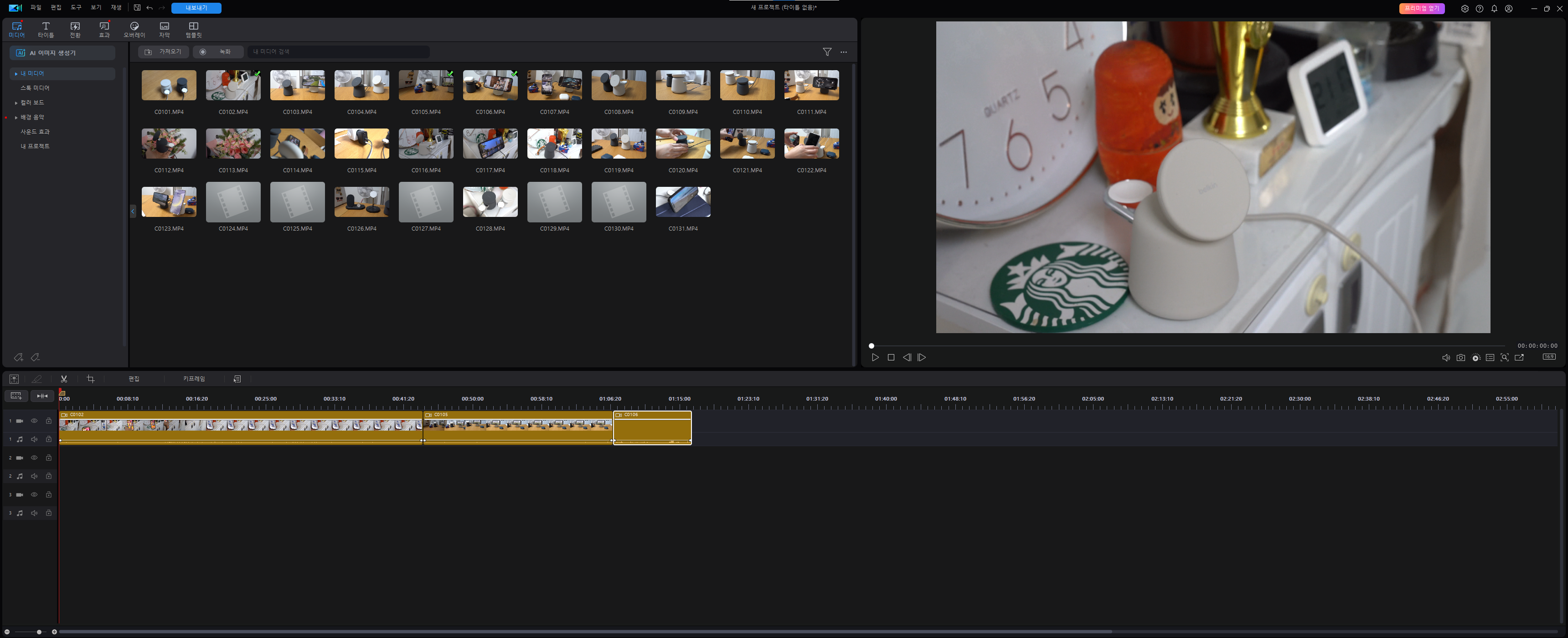Click the filter funnel icon in the media library
This screenshot has width=1568, height=638.
tap(826, 52)
